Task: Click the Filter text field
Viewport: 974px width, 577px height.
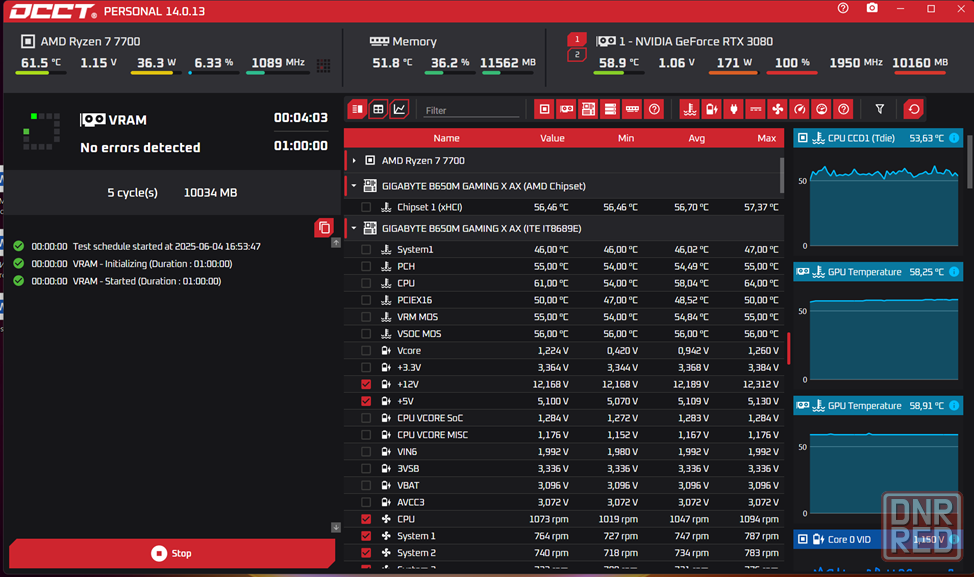Action: point(471,111)
